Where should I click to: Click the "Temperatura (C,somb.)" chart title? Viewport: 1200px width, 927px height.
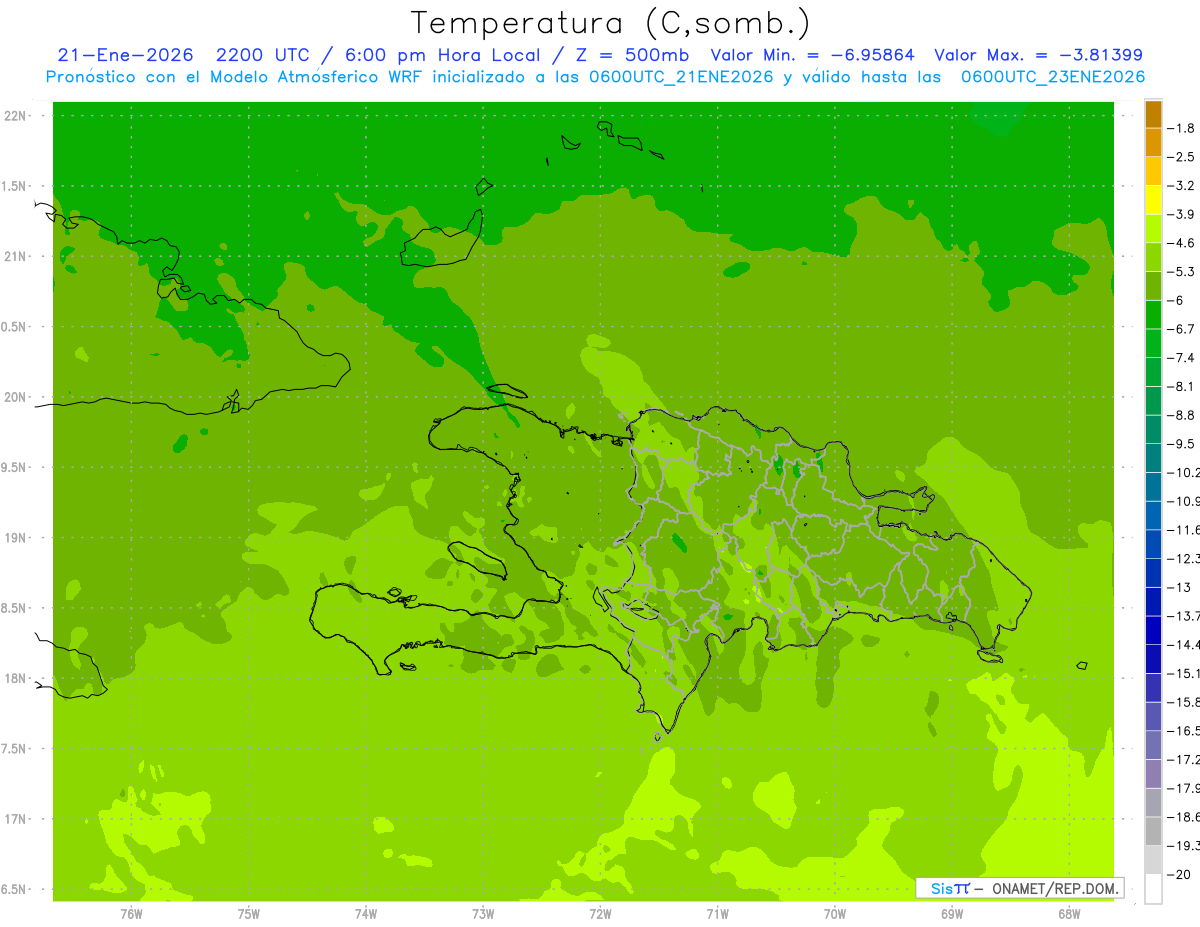tap(610, 24)
